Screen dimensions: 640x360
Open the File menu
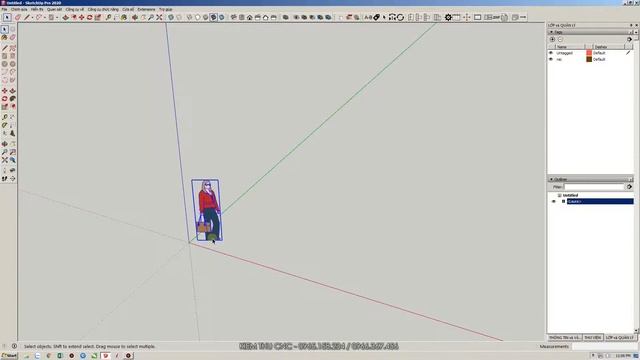tap(4, 9)
